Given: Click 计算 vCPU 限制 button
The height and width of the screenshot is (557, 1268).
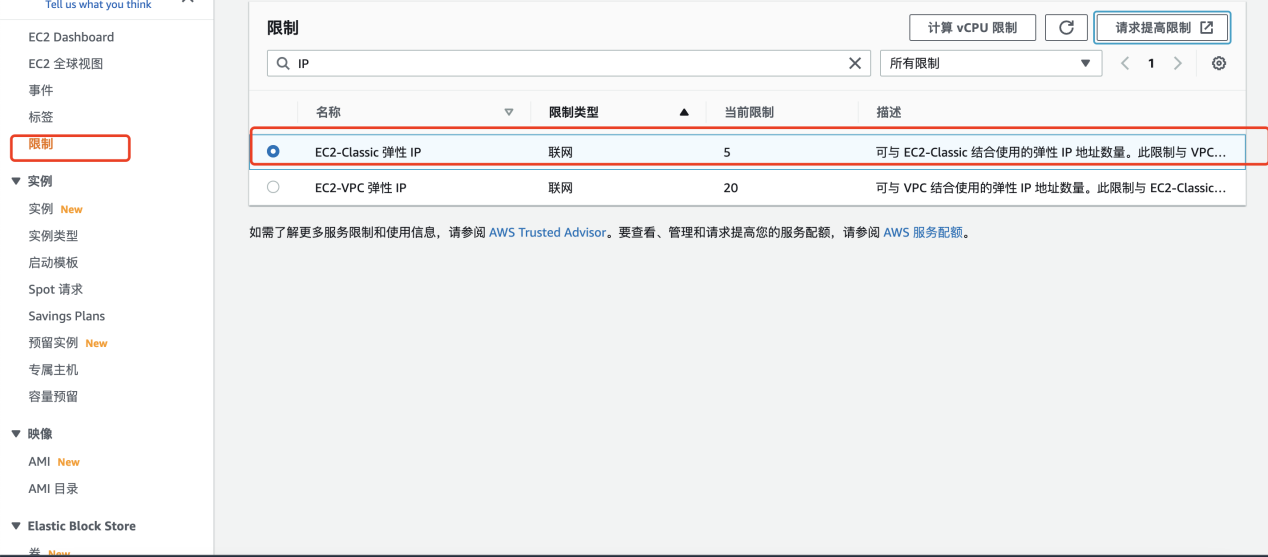Looking at the screenshot, I should point(972,28).
